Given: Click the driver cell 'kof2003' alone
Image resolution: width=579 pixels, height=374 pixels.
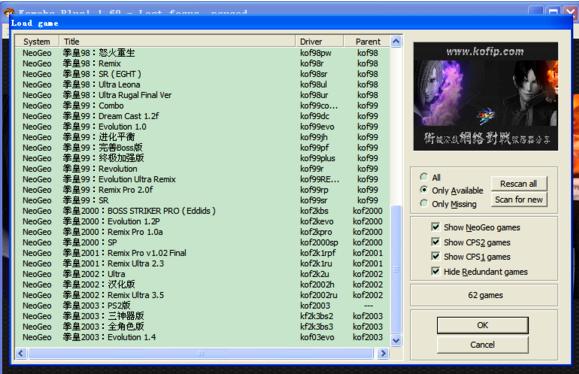Looking at the screenshot, I should [x=315, y=306].
